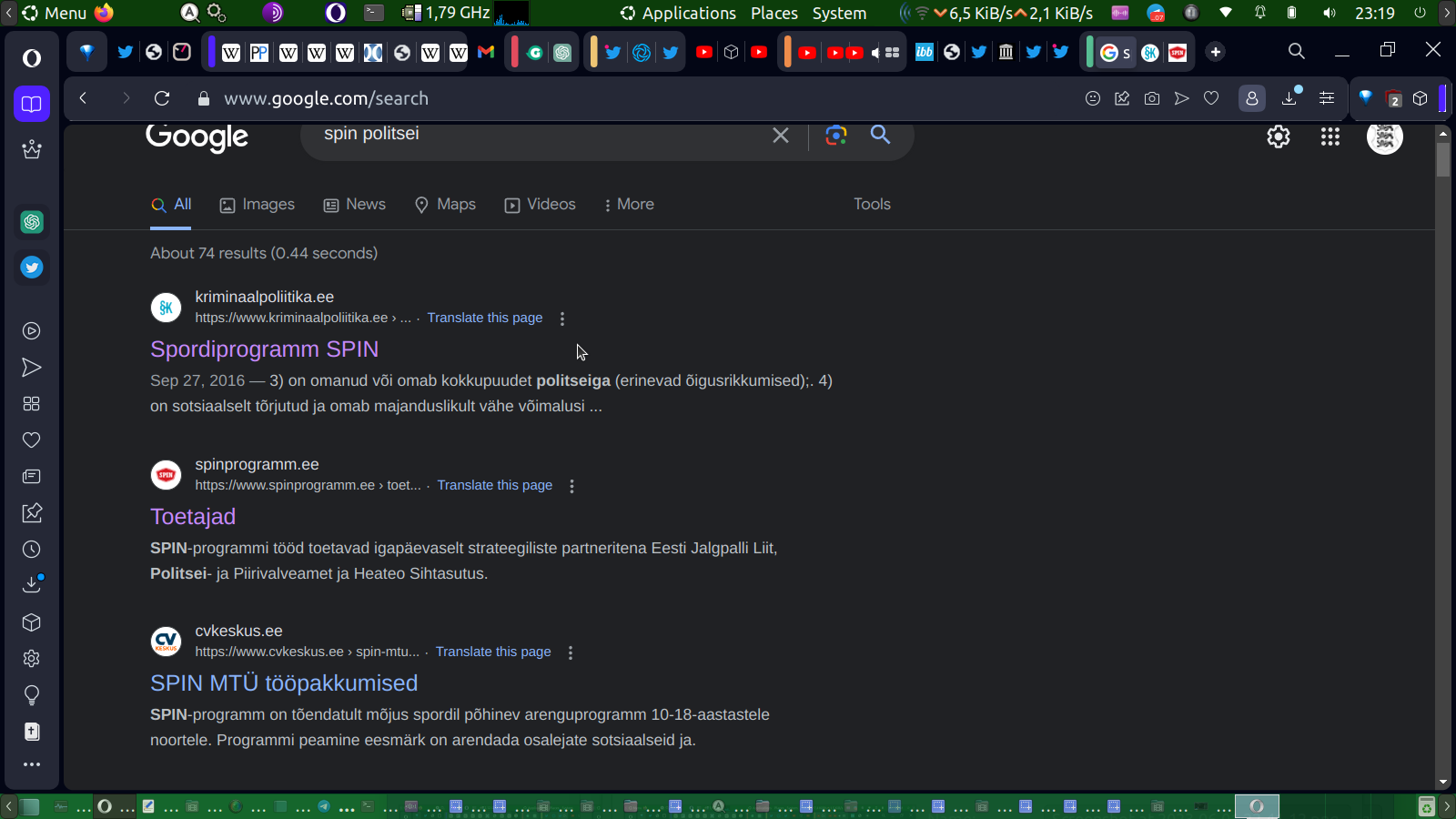Image resolution: width=1456 pixels, height=819 pixels.
Task: Open the Toetajad search result
Action: click(x=193, y=517)
